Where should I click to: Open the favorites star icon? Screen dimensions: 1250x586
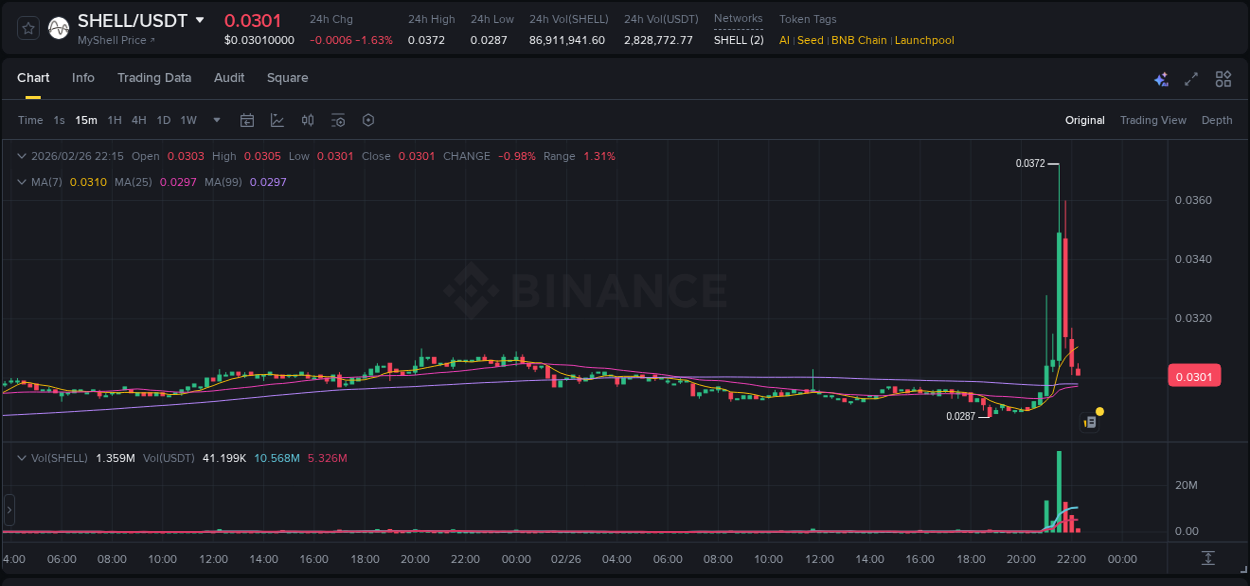(27, 27)
